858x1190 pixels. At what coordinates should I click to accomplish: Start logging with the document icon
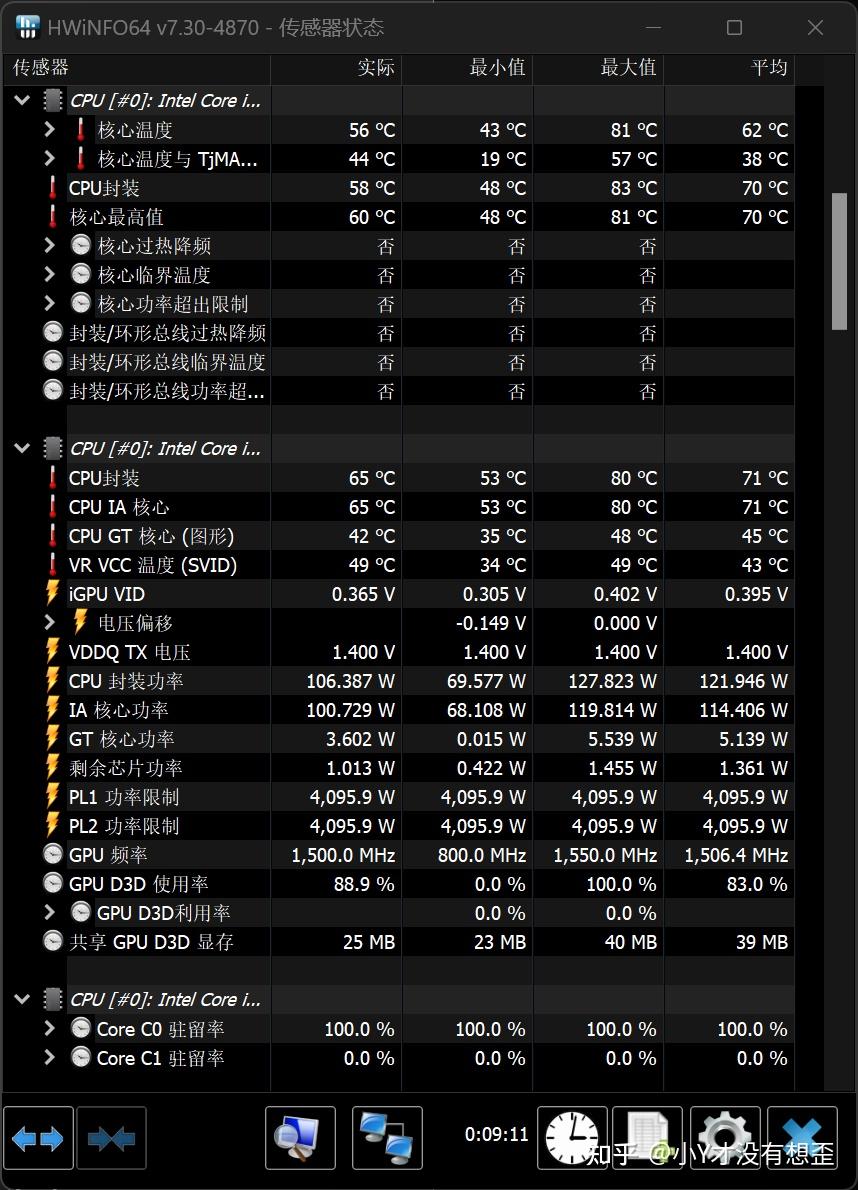click(647, 1138)
